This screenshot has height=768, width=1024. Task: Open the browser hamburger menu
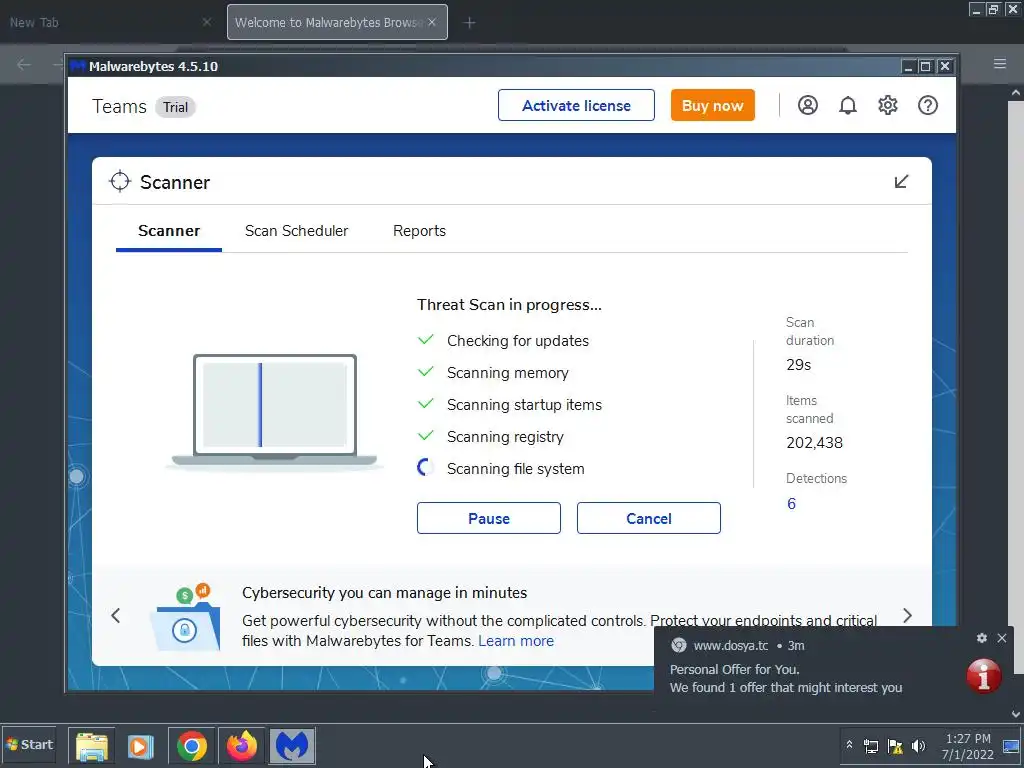999,63
